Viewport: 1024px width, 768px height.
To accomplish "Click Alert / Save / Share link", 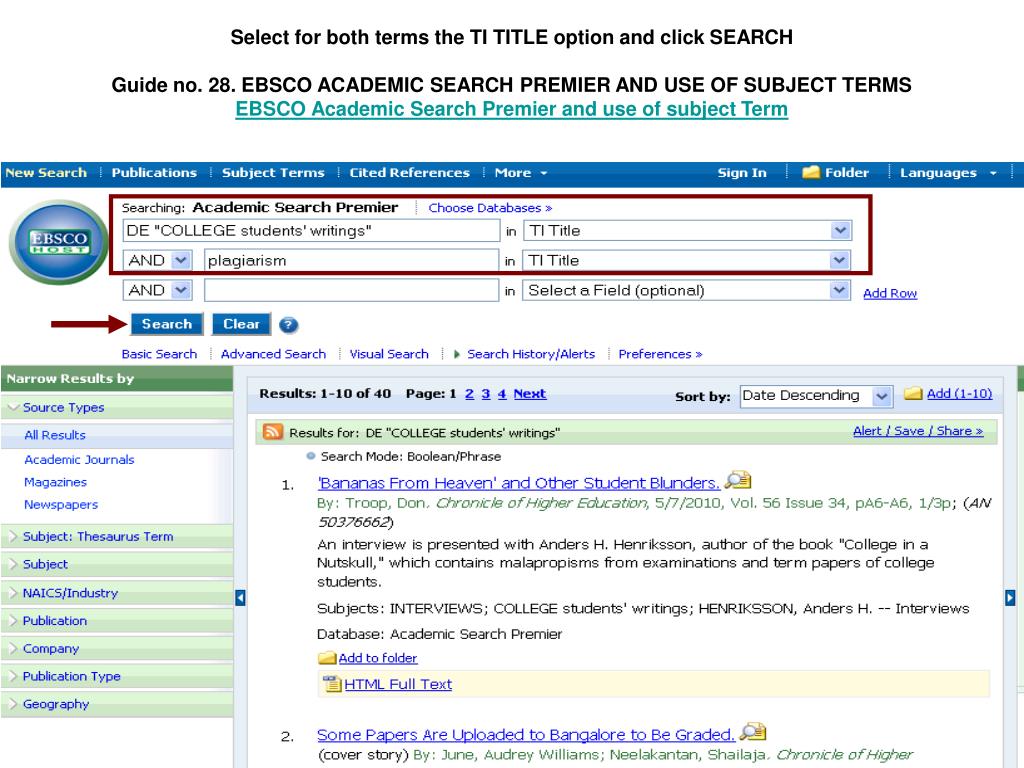I will tap(918, 431).
